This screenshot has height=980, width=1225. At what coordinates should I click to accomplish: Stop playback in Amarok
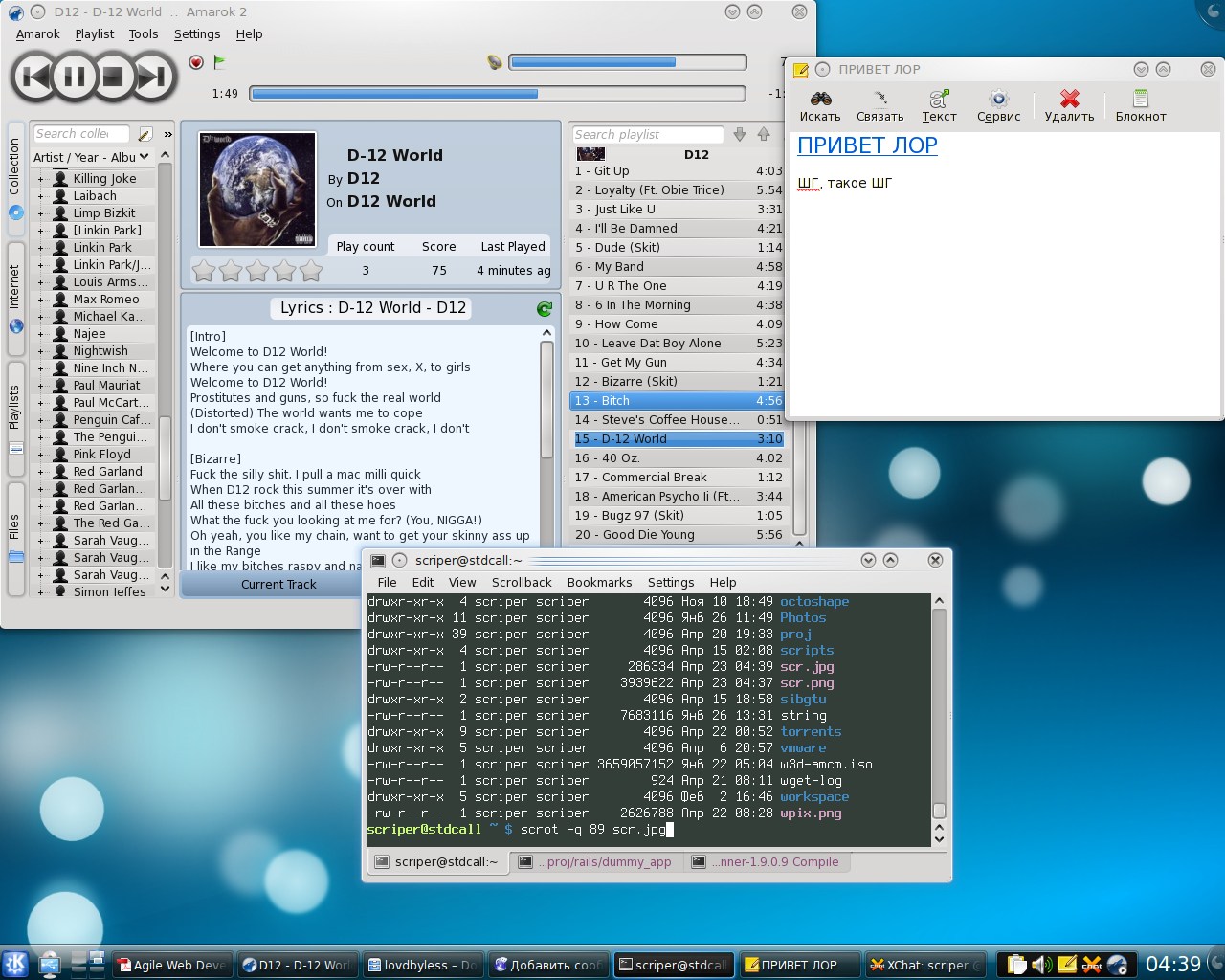(x=112, y=77)
